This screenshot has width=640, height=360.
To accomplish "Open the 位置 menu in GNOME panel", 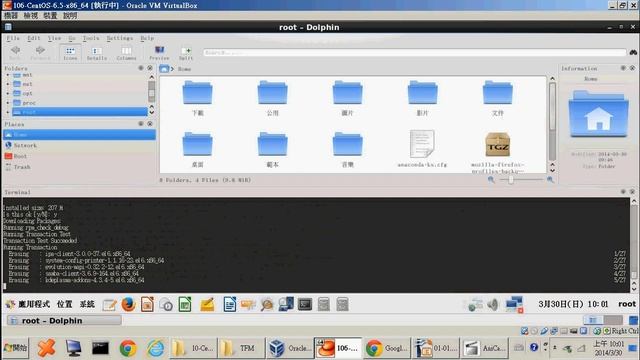I will 64,304.
